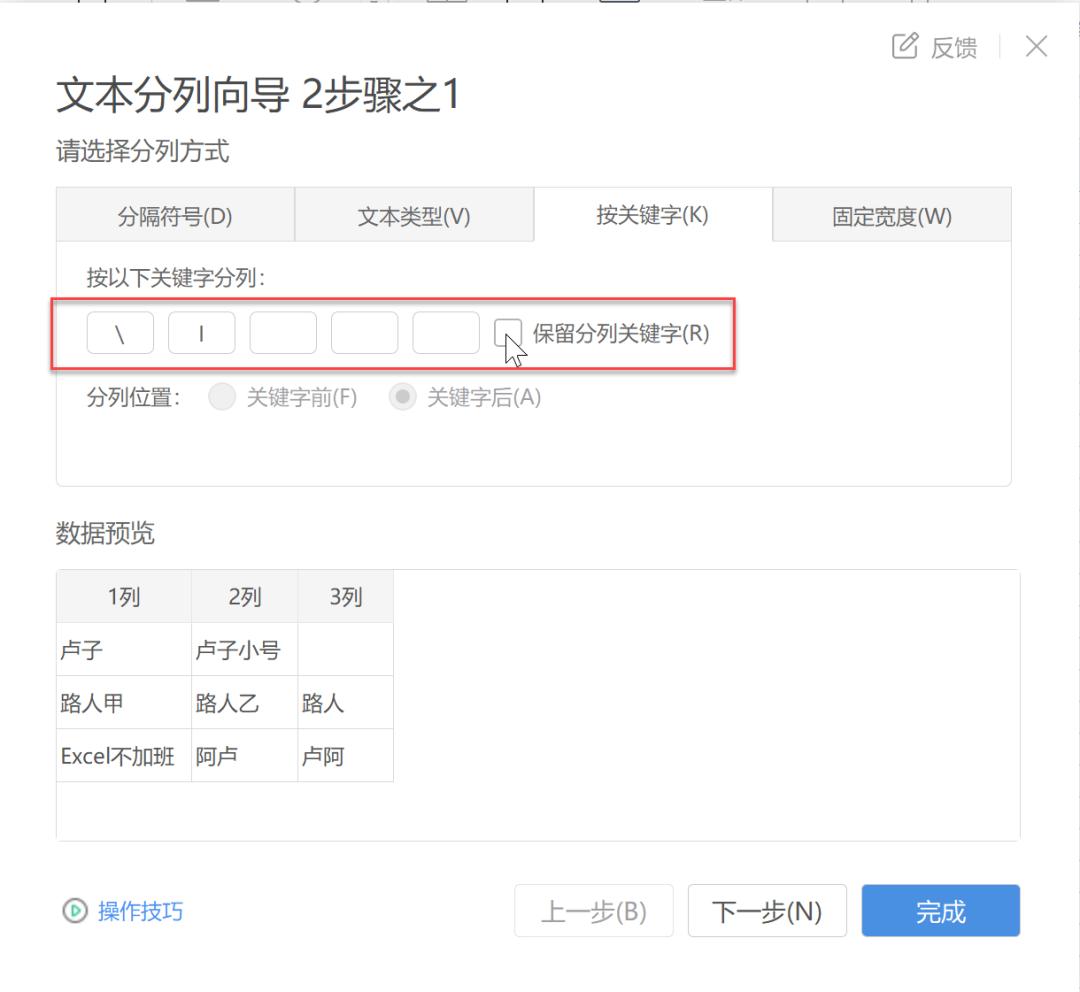Viewport: 1080px width, 992px height.
Task: Click the 完成 button
Action: [x=939, y=910]
